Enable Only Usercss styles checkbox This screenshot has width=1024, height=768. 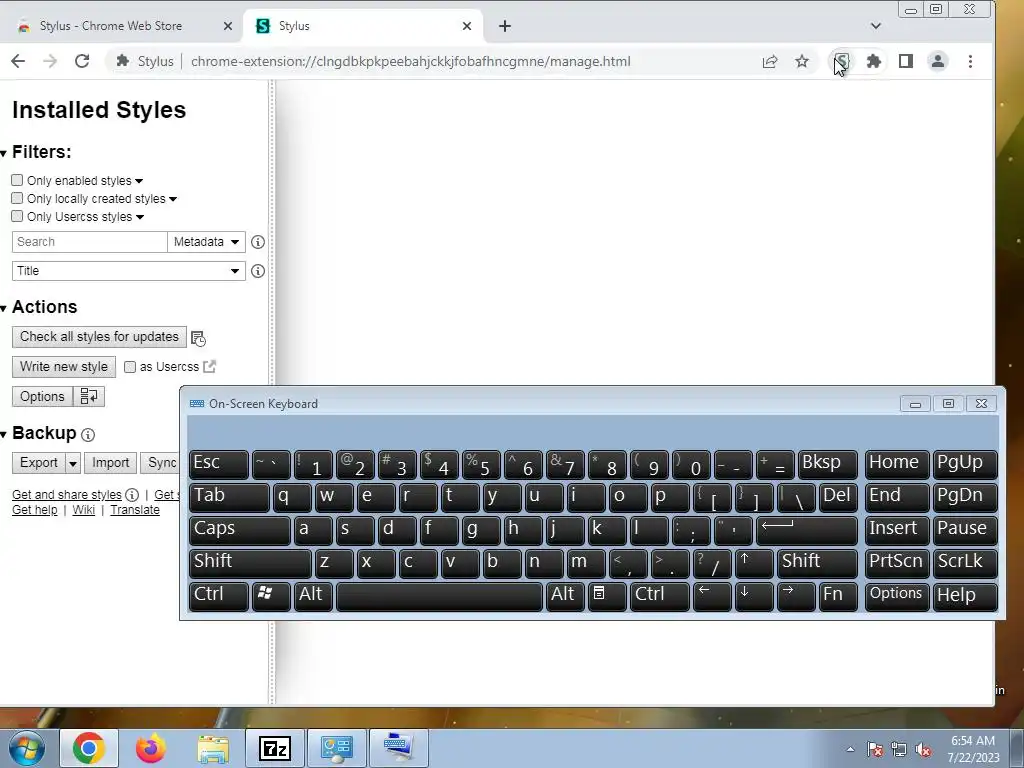click(x=17, y=216)
